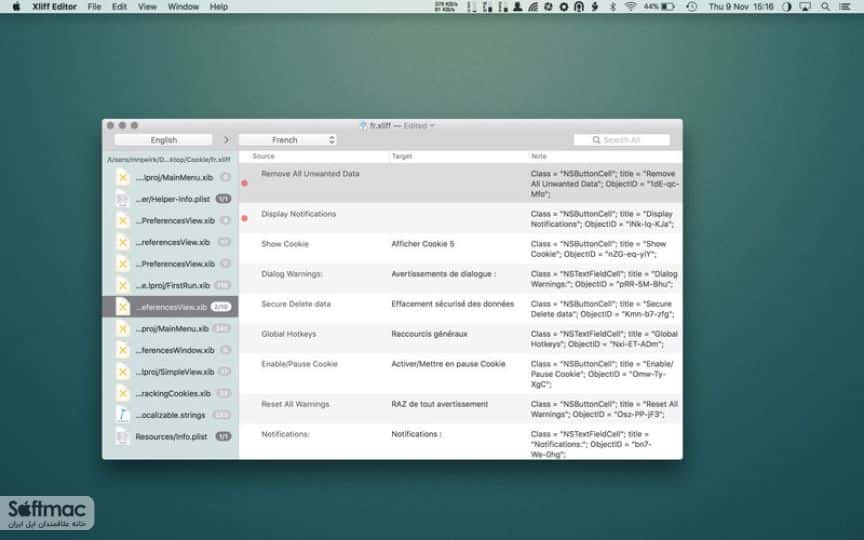Image resolution: width=864 pixels, height=540 pixels.
Task: Click the red untranslated dot beside Remove All Unwanted Data
Action: point(245,183)
